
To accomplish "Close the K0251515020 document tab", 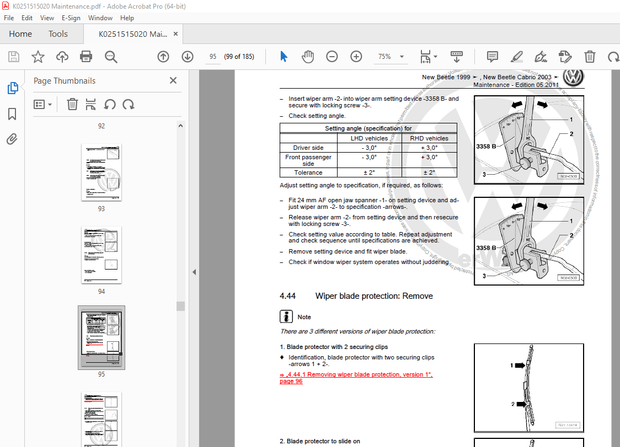I will pyautogui.click(x=176, y=34).
